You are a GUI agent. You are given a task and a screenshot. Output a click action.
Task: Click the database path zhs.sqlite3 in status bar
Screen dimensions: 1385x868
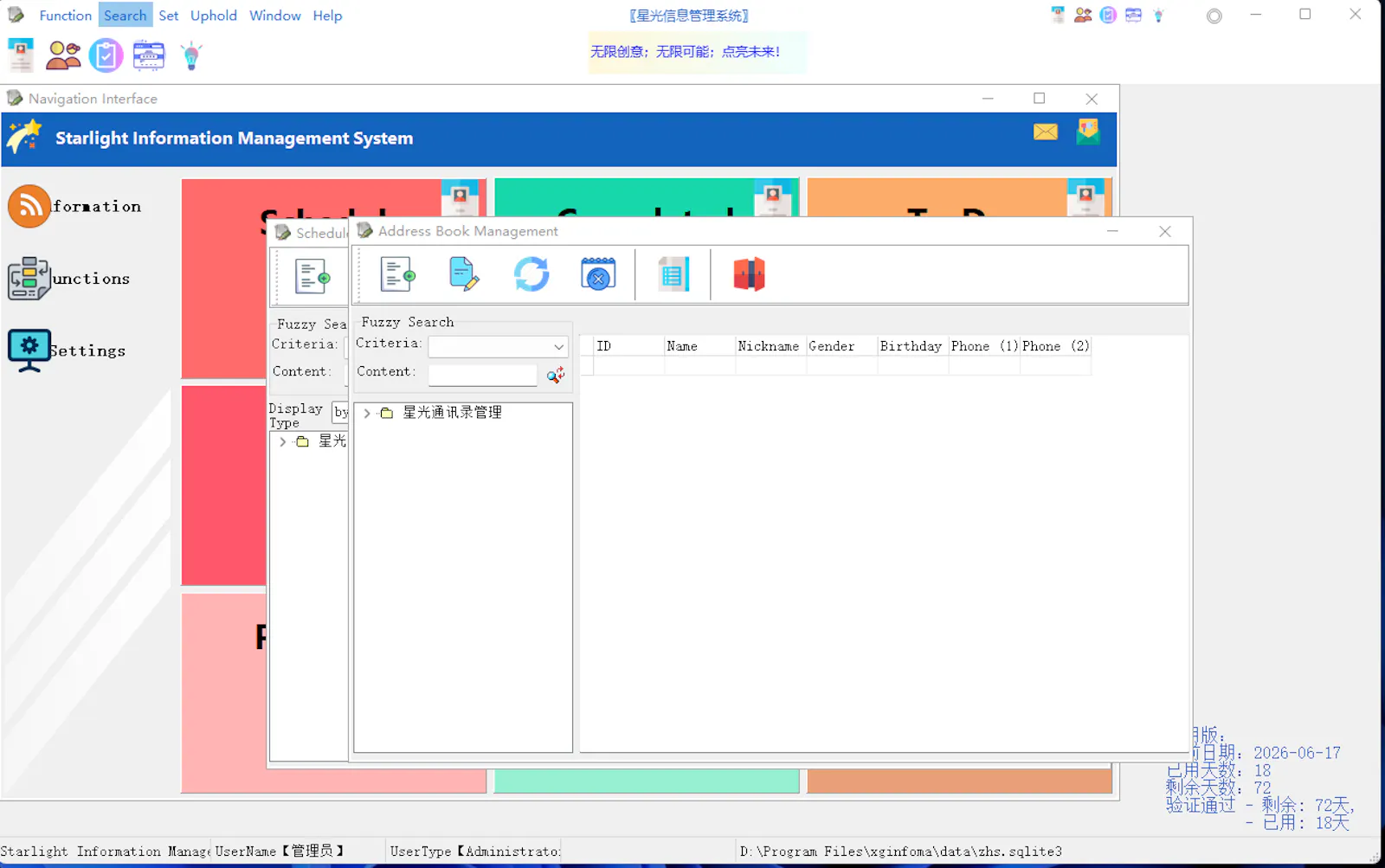pos(900,852)
